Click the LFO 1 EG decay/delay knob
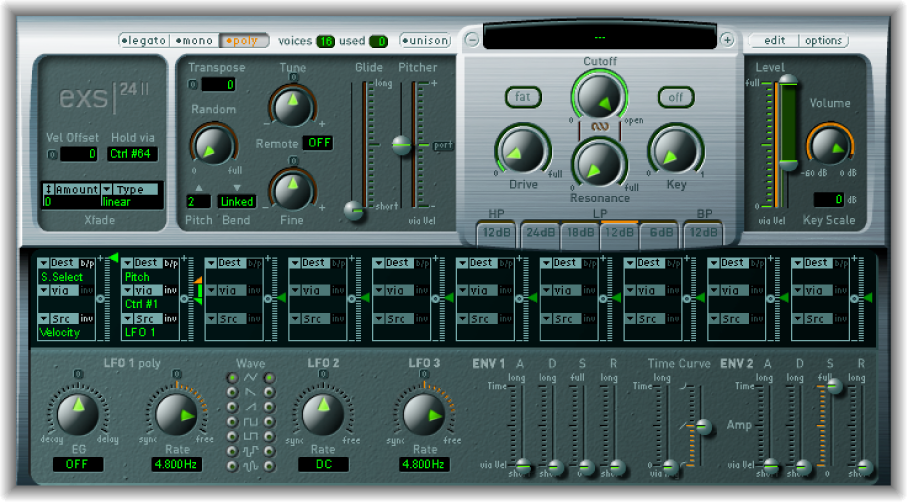 pyautogui.click(x=78, y=413)
